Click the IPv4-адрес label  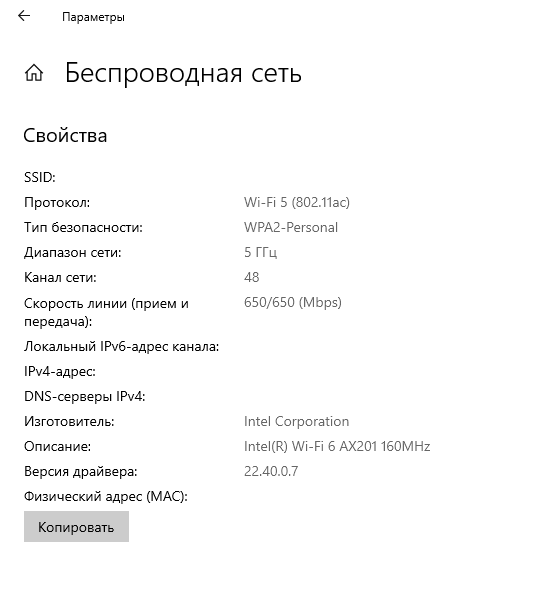click(x=60, y=372)
